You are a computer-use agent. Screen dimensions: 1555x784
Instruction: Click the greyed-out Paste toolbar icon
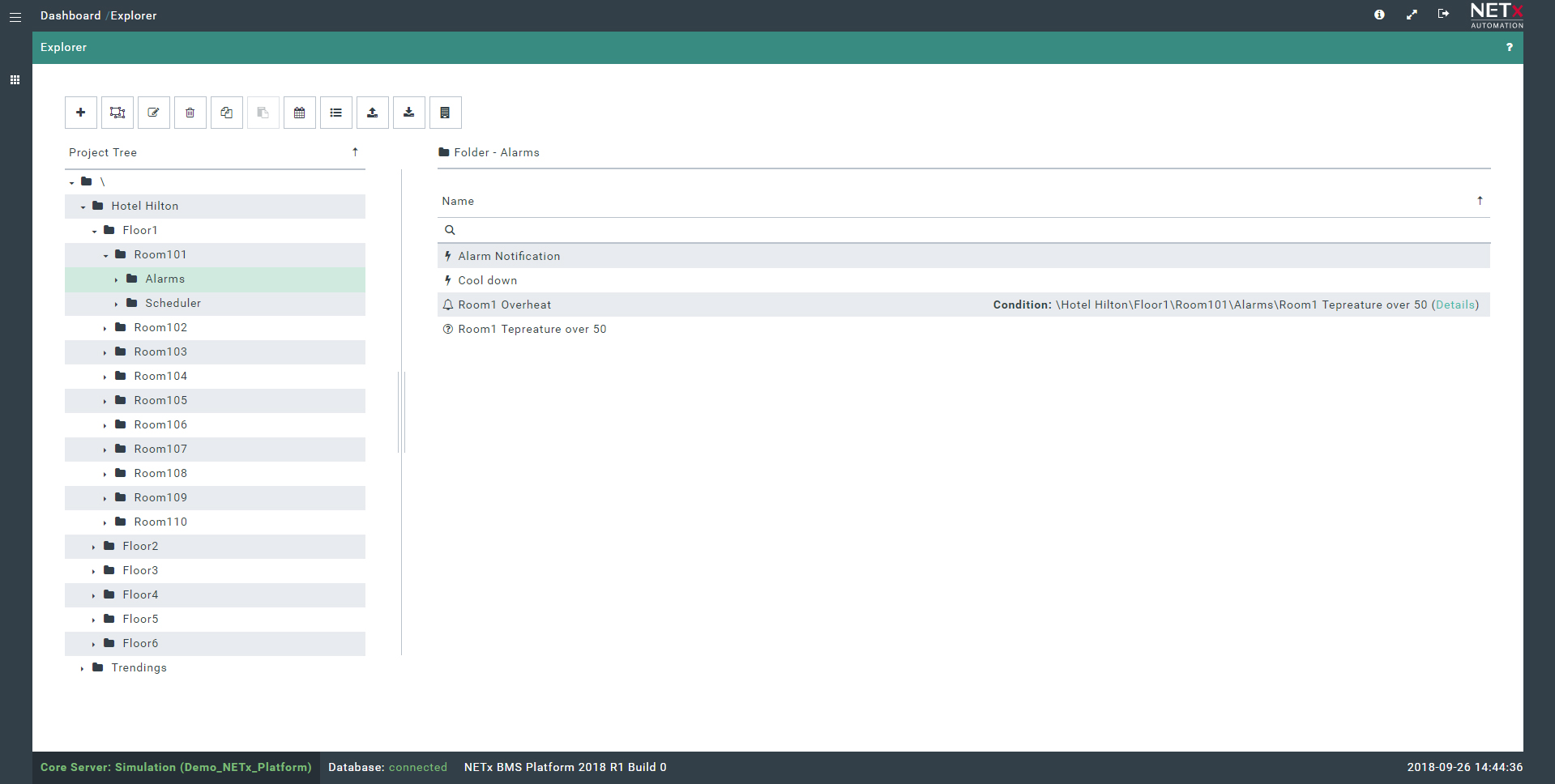pos(263,113)
